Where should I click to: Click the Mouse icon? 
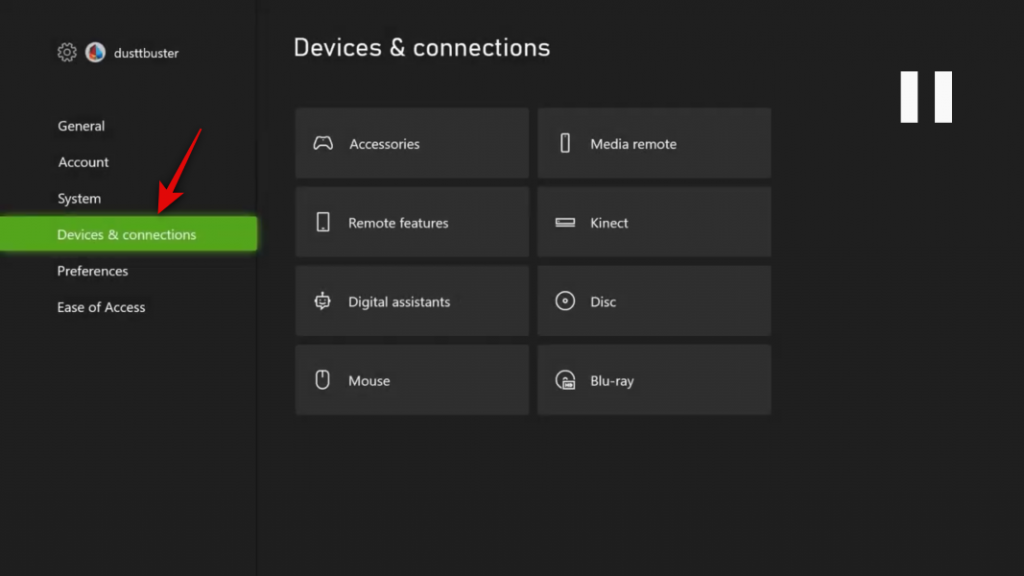point(322,379)
